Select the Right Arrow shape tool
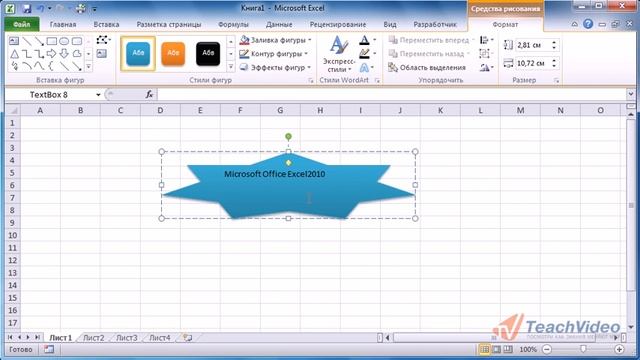Screen dimensions: 640x360 tap(51, 53)
